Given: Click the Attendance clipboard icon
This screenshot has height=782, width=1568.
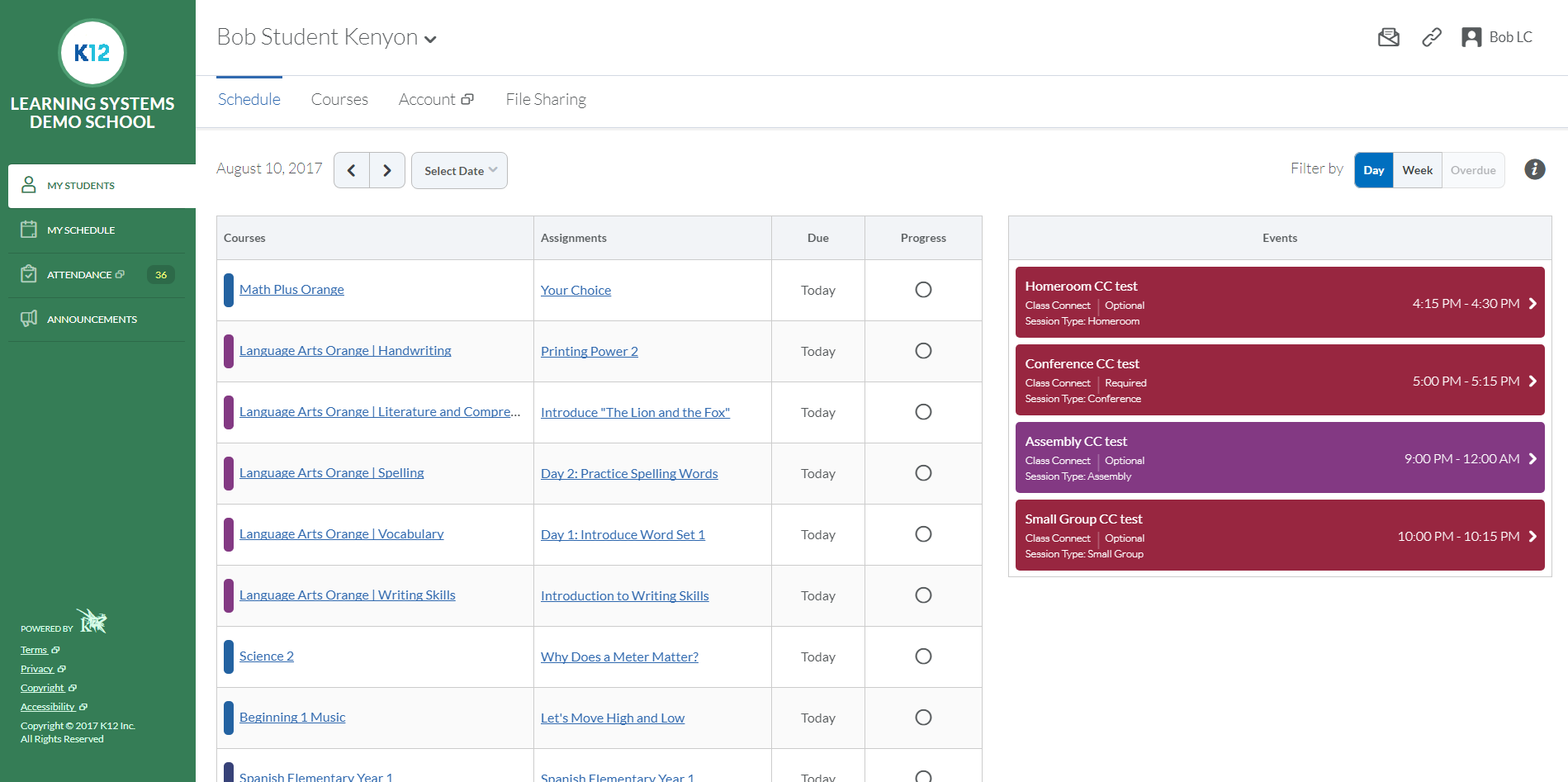Looking at the screenshot, I should pyautogui.click(x=29, y=274).
